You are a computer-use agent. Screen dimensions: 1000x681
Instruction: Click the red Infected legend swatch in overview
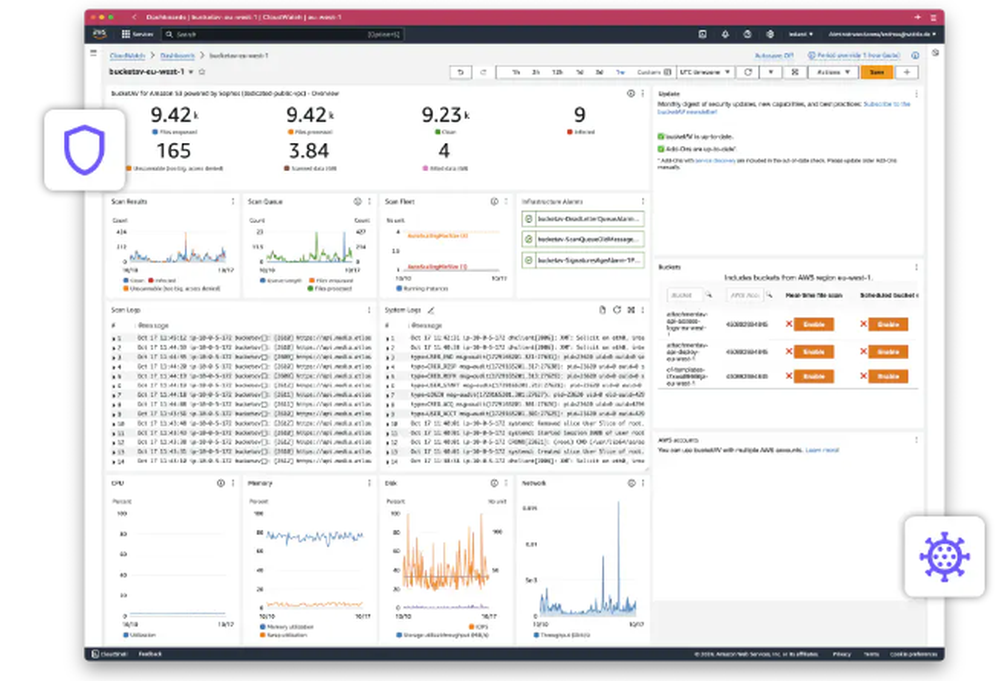click(570, 132)
